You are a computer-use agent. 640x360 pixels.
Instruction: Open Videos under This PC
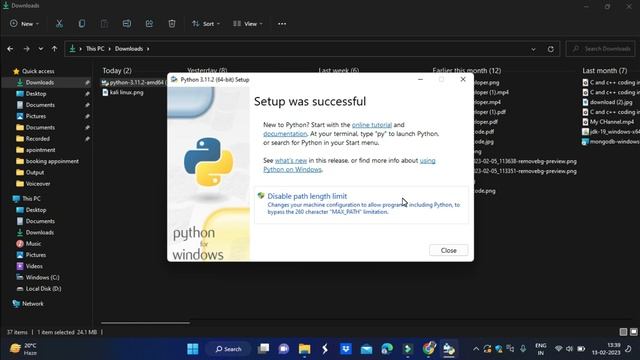coord(34,266)
